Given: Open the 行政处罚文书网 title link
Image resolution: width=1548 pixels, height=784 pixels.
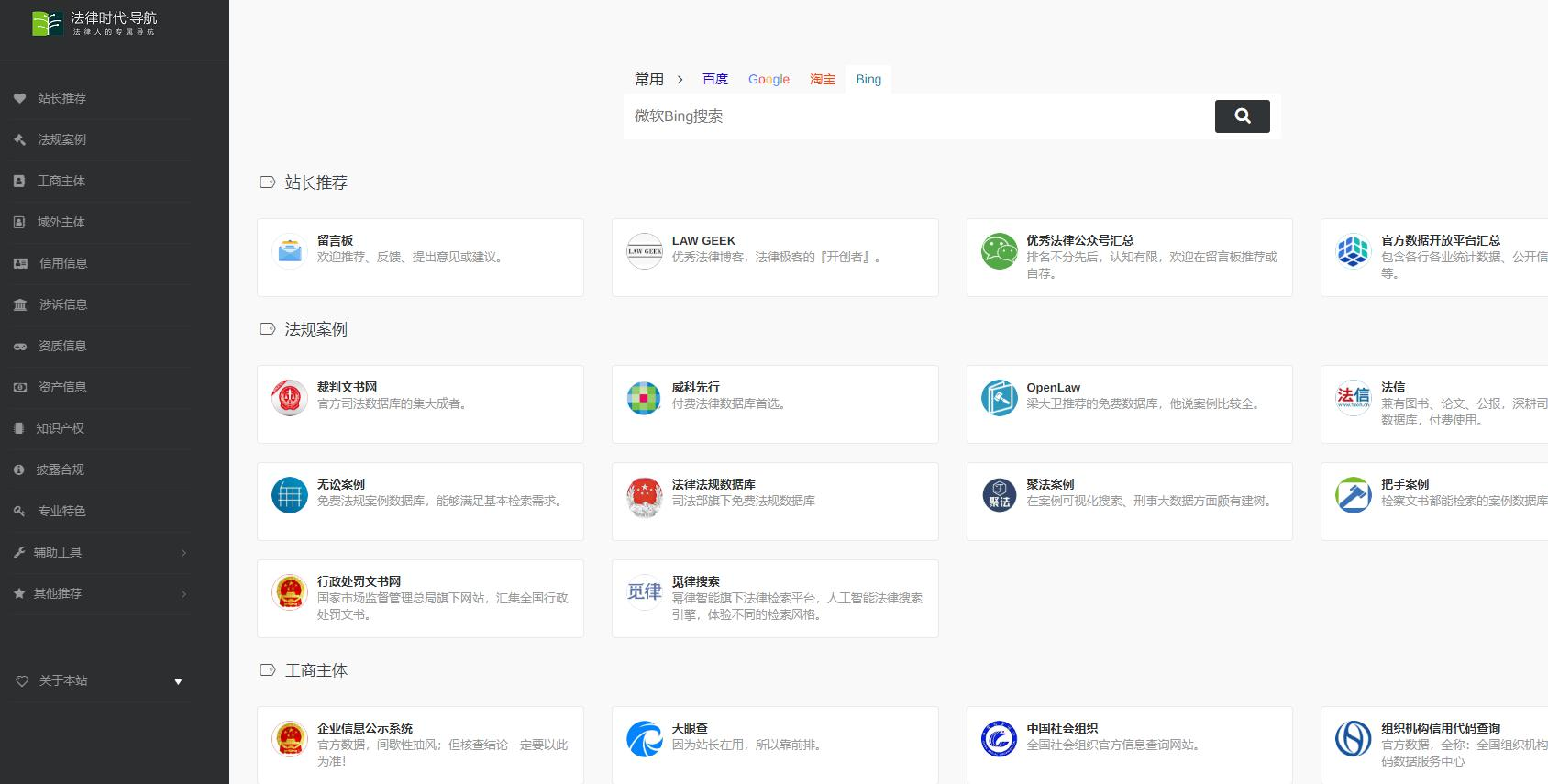Looking at the screenshot, I should tap(359, 581).
